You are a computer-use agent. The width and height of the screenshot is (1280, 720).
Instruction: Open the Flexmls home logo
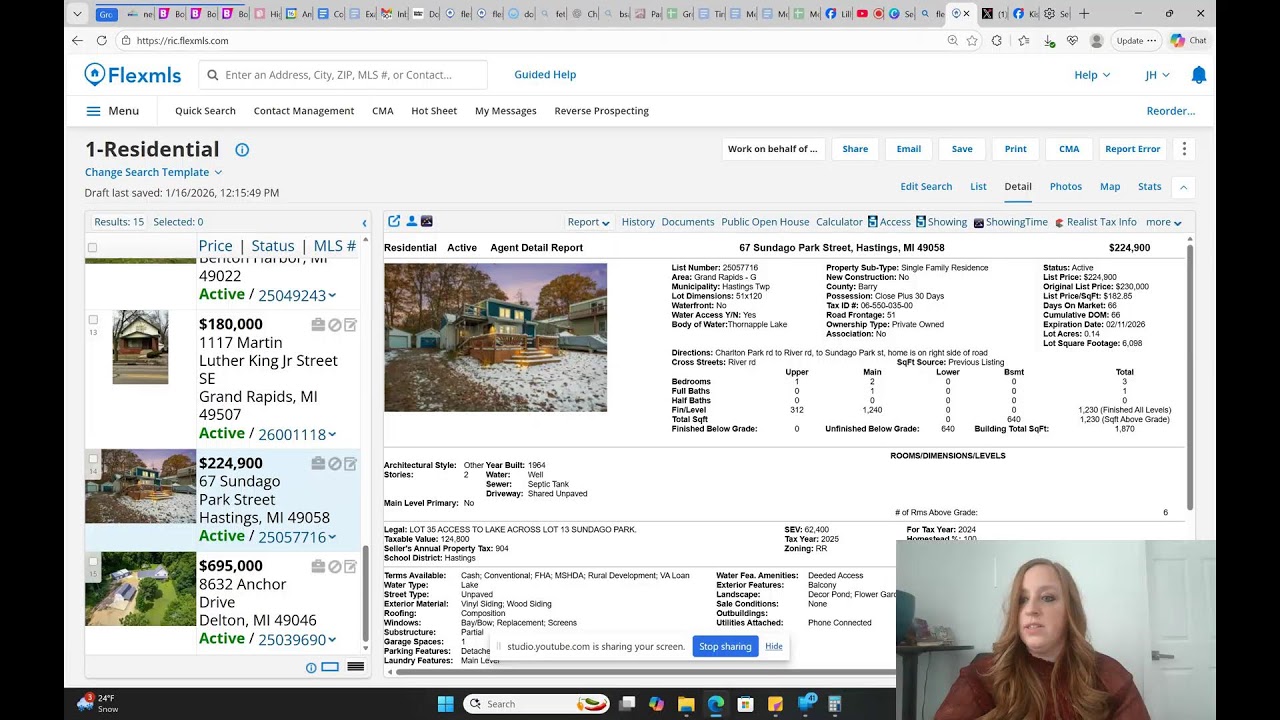[x=133, y=75]
